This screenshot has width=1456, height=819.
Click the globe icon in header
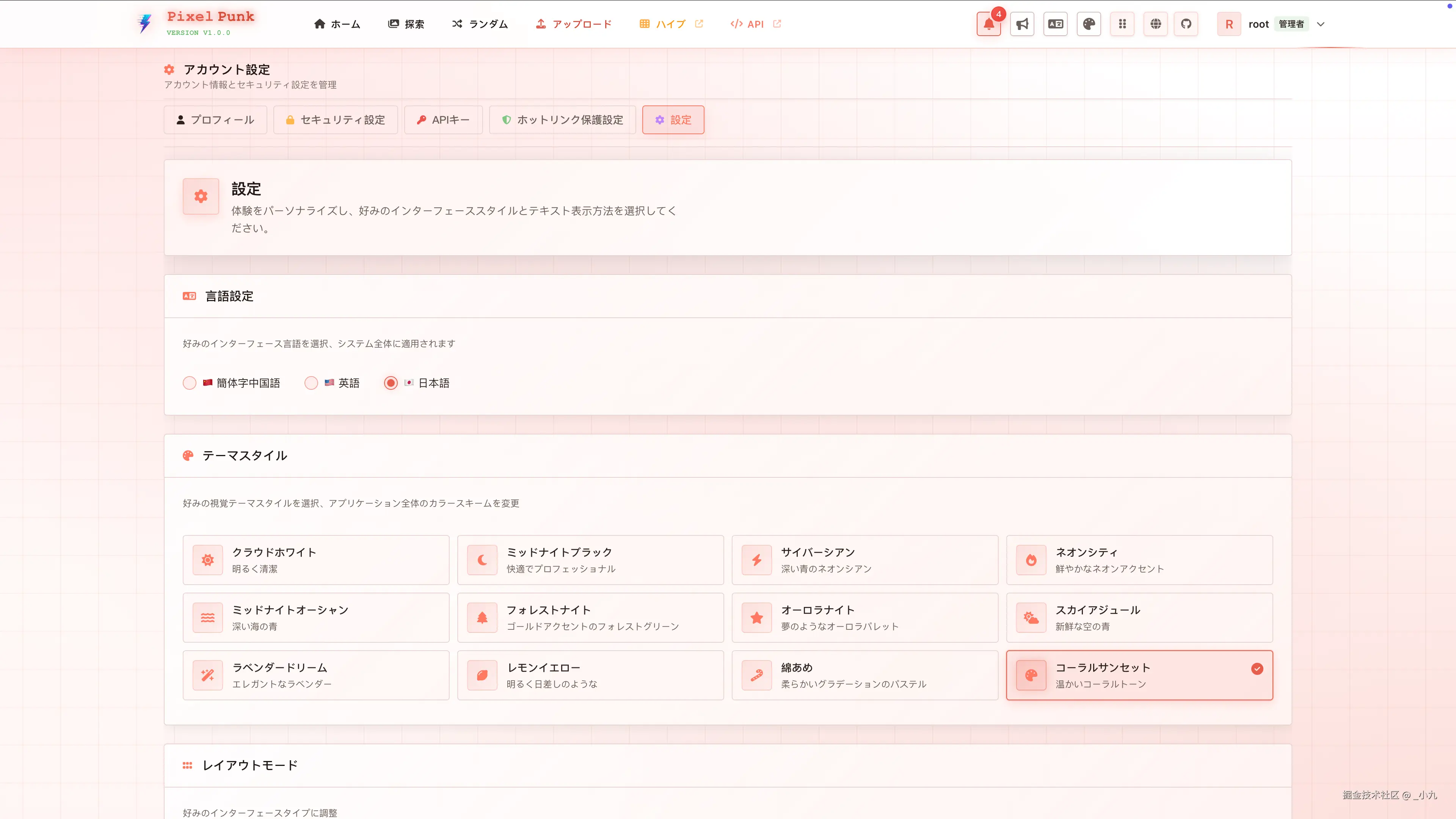point(1155,24)
